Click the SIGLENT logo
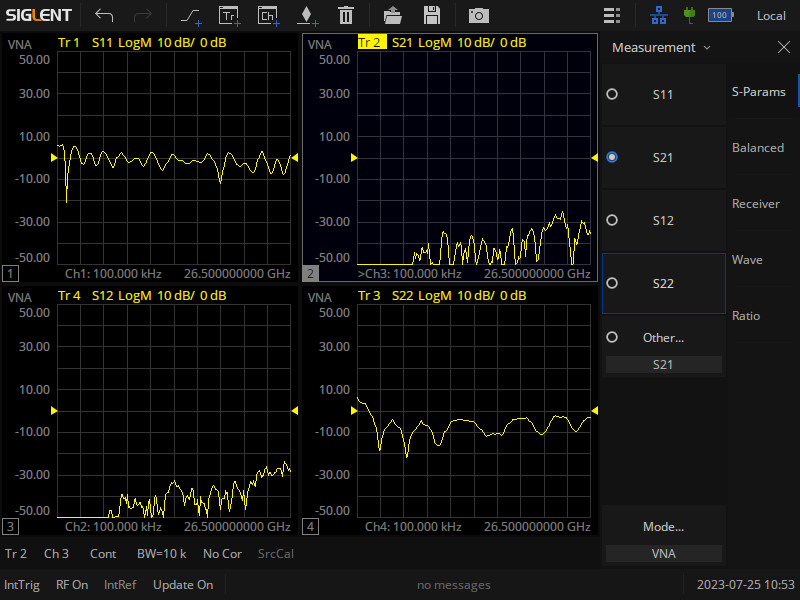 [39, 15]
